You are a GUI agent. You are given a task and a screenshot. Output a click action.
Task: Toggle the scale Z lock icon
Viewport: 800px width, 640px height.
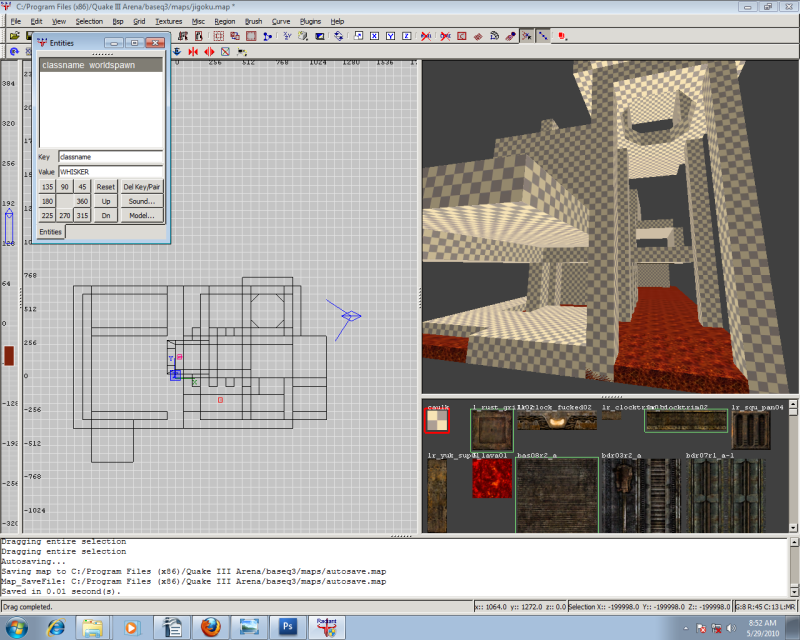pos(407,36)
